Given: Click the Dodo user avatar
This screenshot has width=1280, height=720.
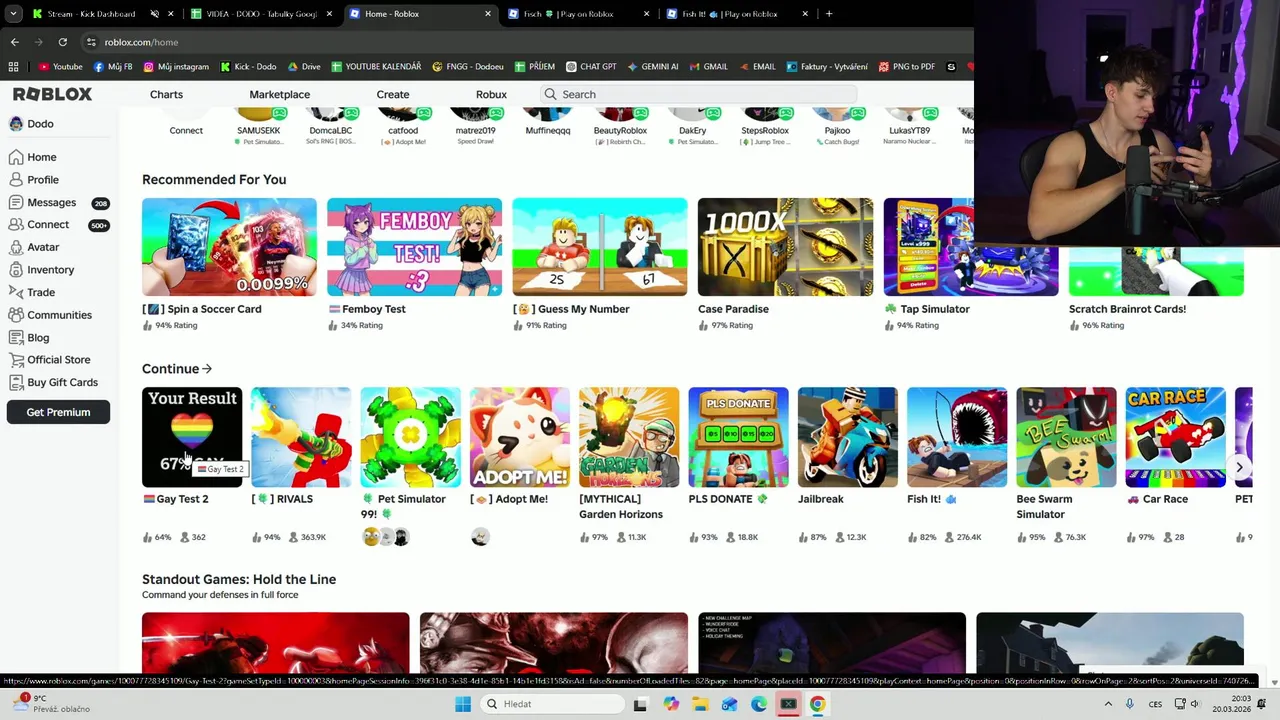Looking at the screenshot, I should tap(16, 124).
